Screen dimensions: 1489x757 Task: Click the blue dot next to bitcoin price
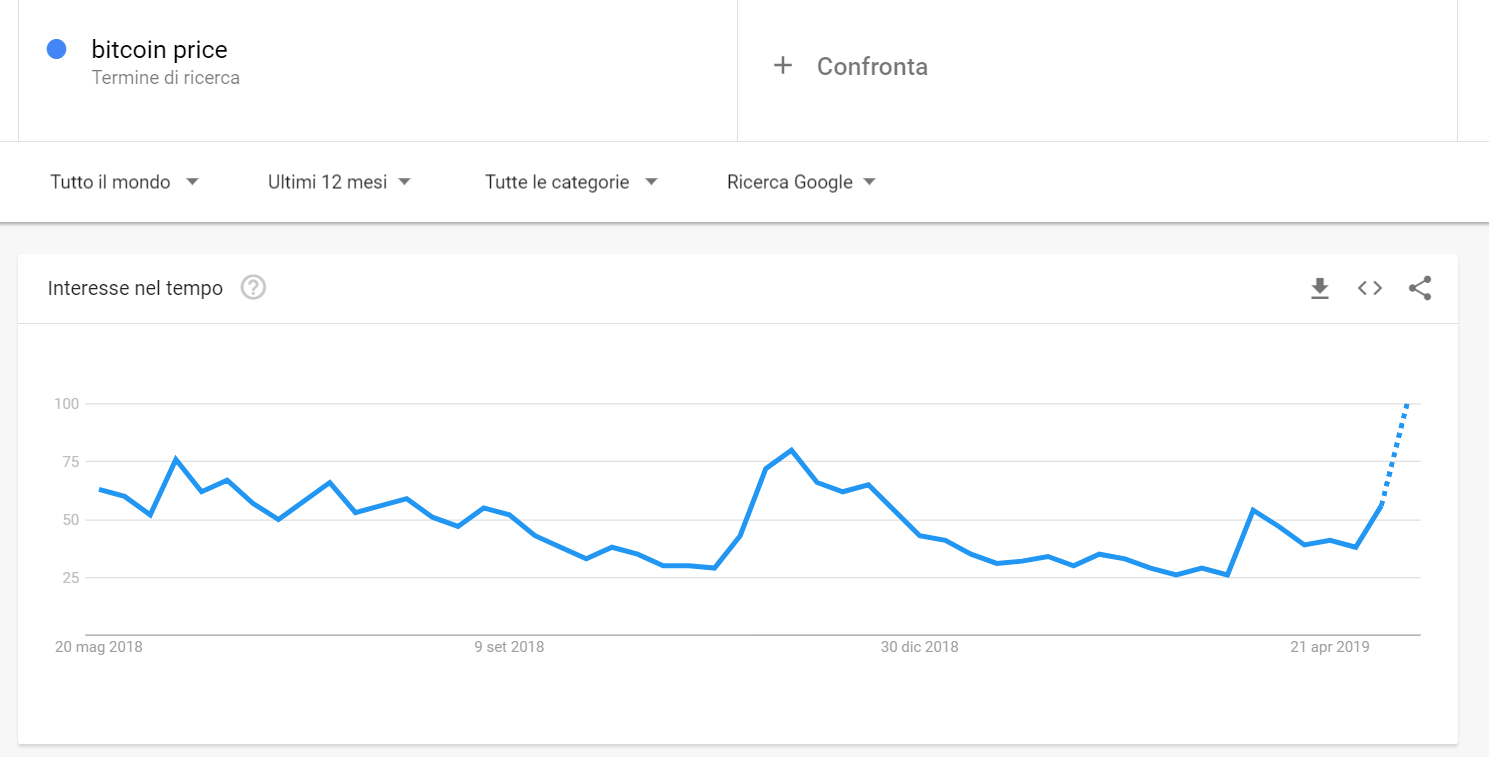click(x=57, y=49)
